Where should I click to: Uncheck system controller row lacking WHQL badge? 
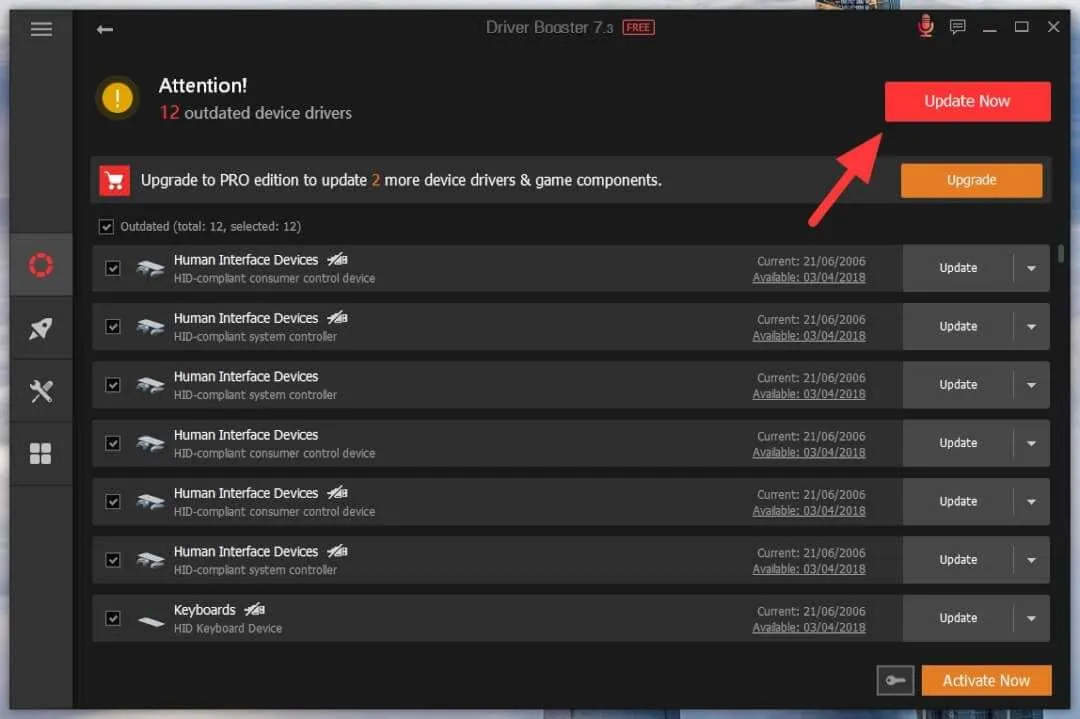coord(113,385)
